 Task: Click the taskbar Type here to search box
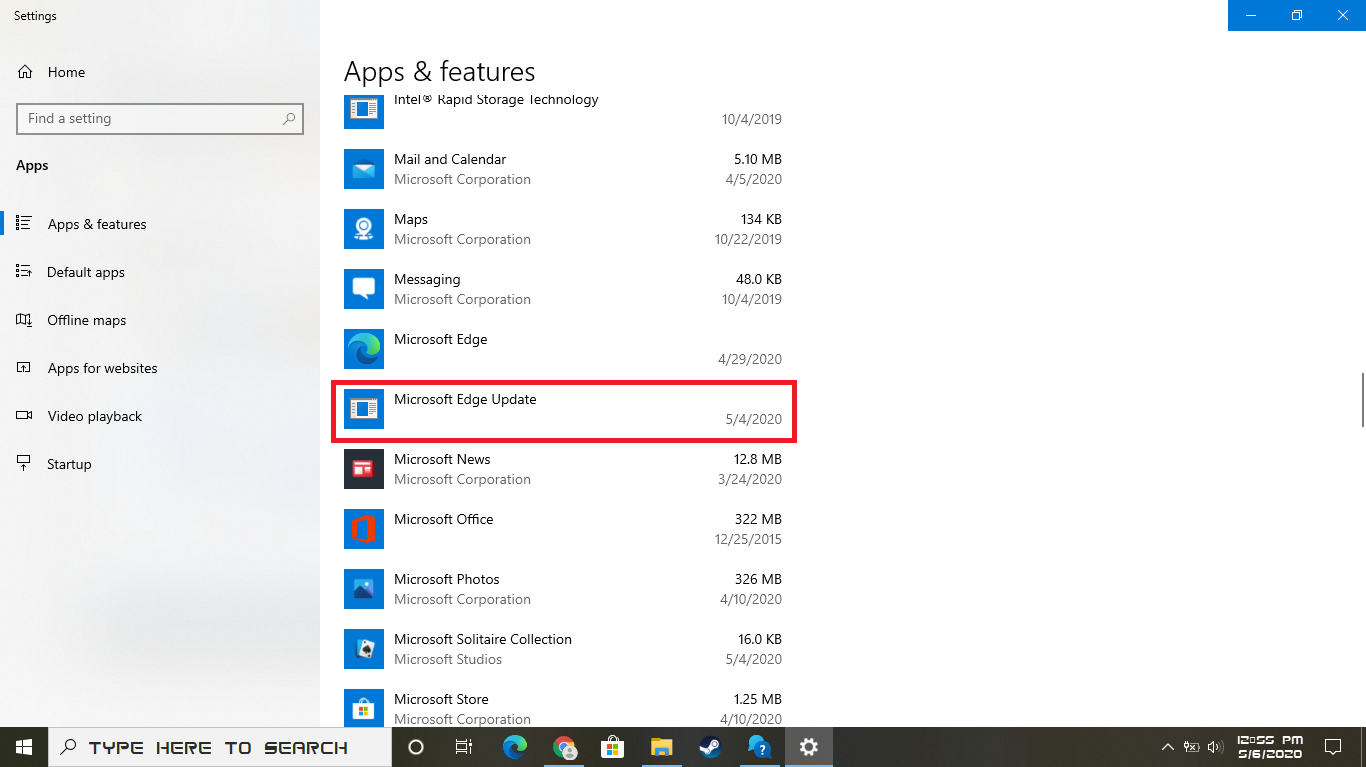click(220, 747)
